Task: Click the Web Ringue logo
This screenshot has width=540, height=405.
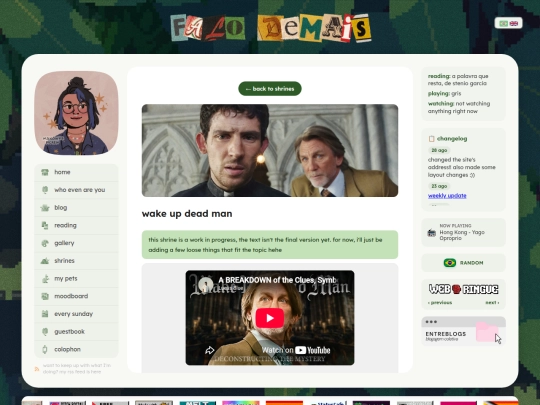Action: pyautogui.click(x=464, y=289)
